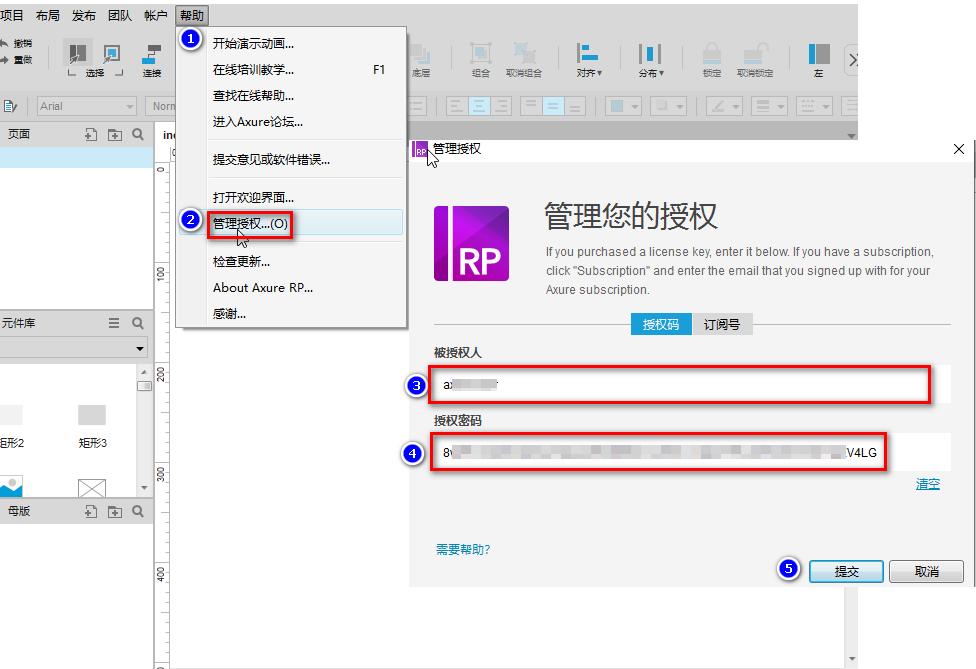Click the 清空 clear link
This screenshot has height=669, width=976.
click(928, 485)
